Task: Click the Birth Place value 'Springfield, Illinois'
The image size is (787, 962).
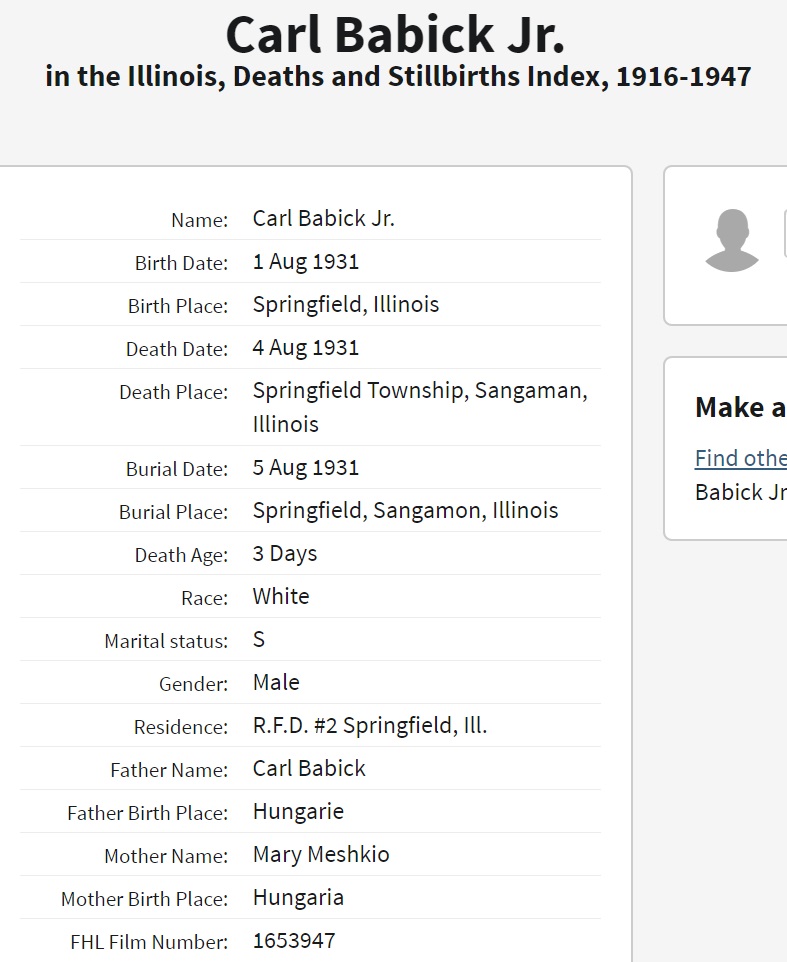Action: (345, 305)
